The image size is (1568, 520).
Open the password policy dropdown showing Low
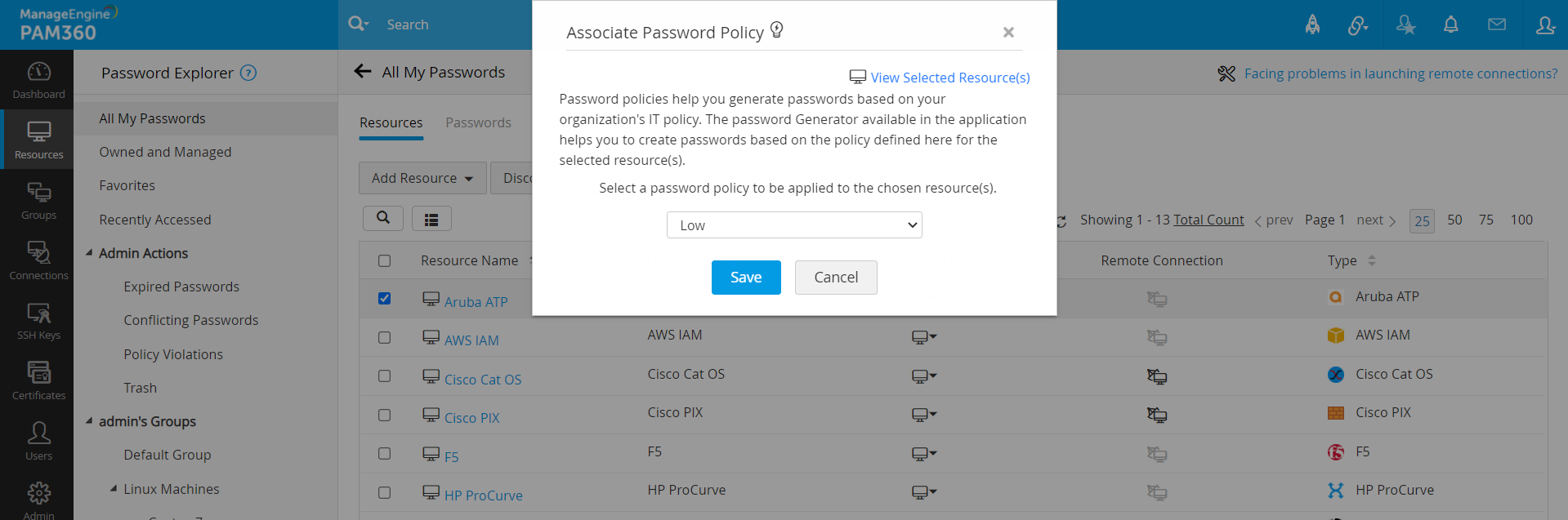tap(793, 225)
